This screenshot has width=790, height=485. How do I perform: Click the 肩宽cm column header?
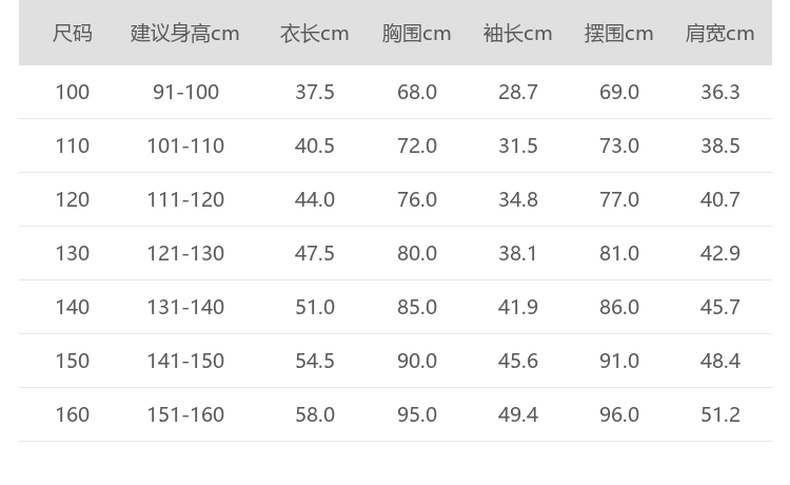coord(719,33)
